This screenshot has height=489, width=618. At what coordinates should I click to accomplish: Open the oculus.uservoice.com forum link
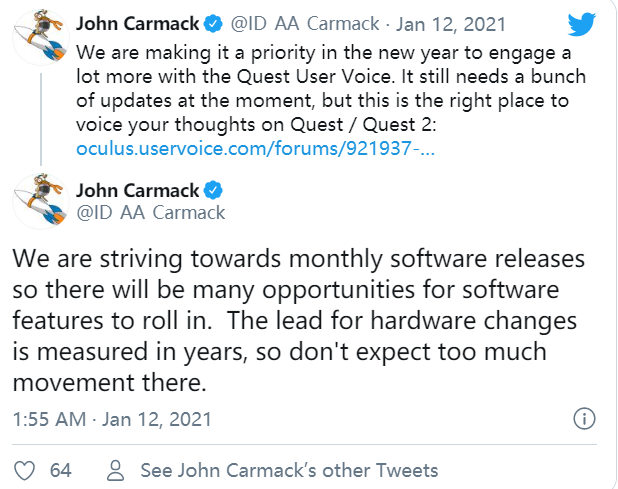coord(255,150)
